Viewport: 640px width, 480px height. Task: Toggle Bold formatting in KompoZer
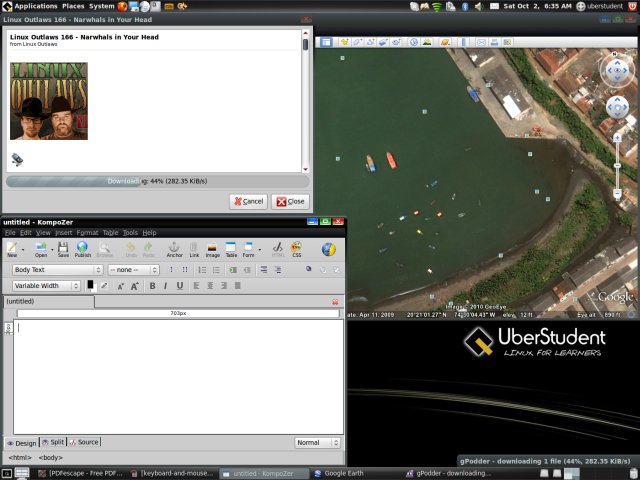tap(152, 286)
